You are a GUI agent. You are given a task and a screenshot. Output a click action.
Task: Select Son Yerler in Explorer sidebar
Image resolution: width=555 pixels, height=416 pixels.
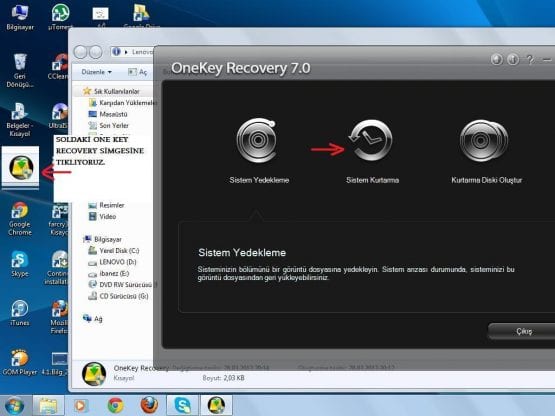[109, 125]
